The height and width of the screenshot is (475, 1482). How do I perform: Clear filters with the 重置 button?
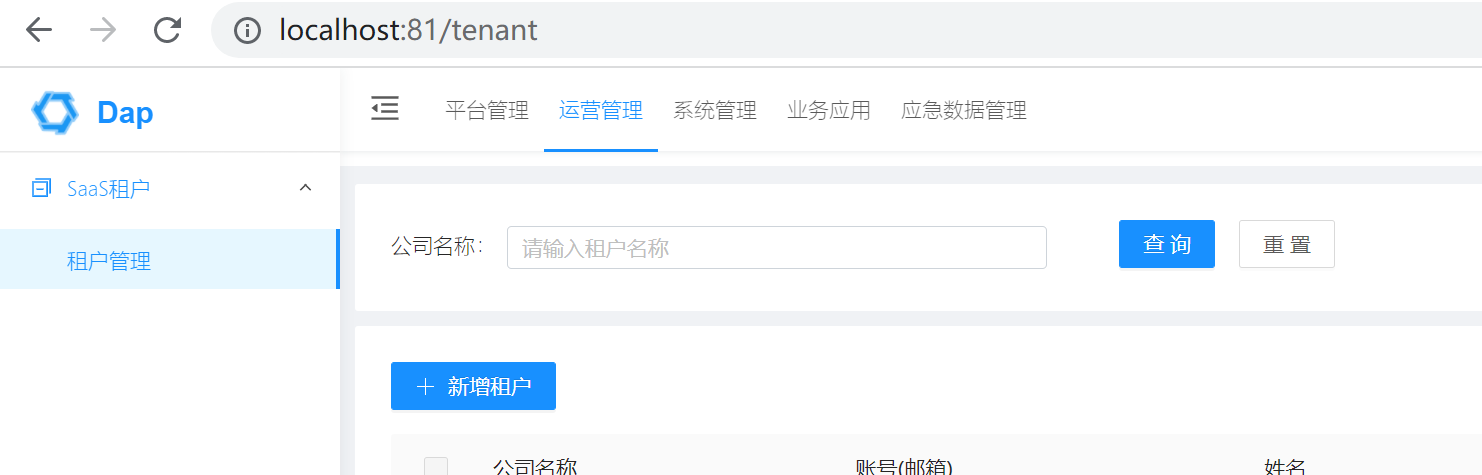pyautogui.click(x=1287, y=244)
